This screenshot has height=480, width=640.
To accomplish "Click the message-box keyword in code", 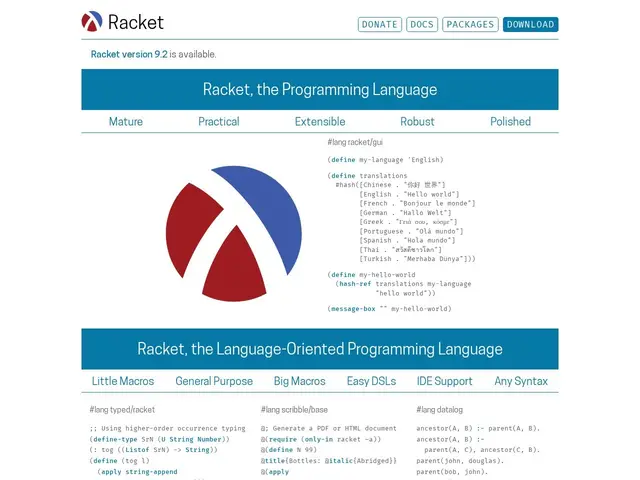I will pos(353,309).
